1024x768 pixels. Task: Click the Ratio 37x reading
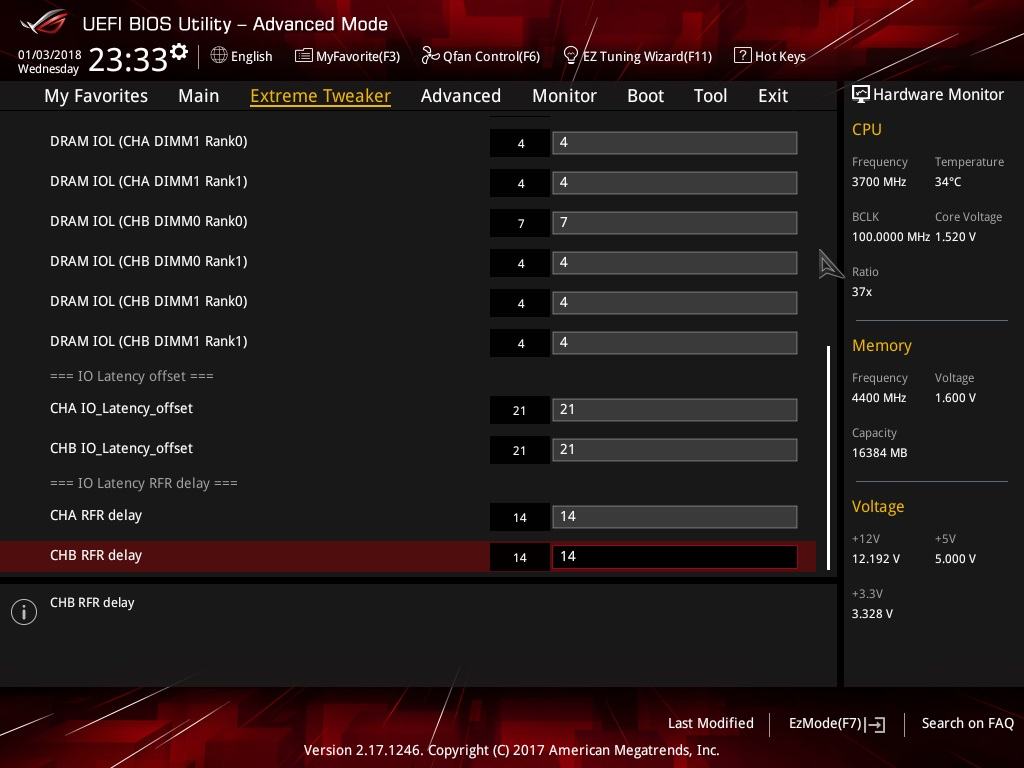pos(862,292)
